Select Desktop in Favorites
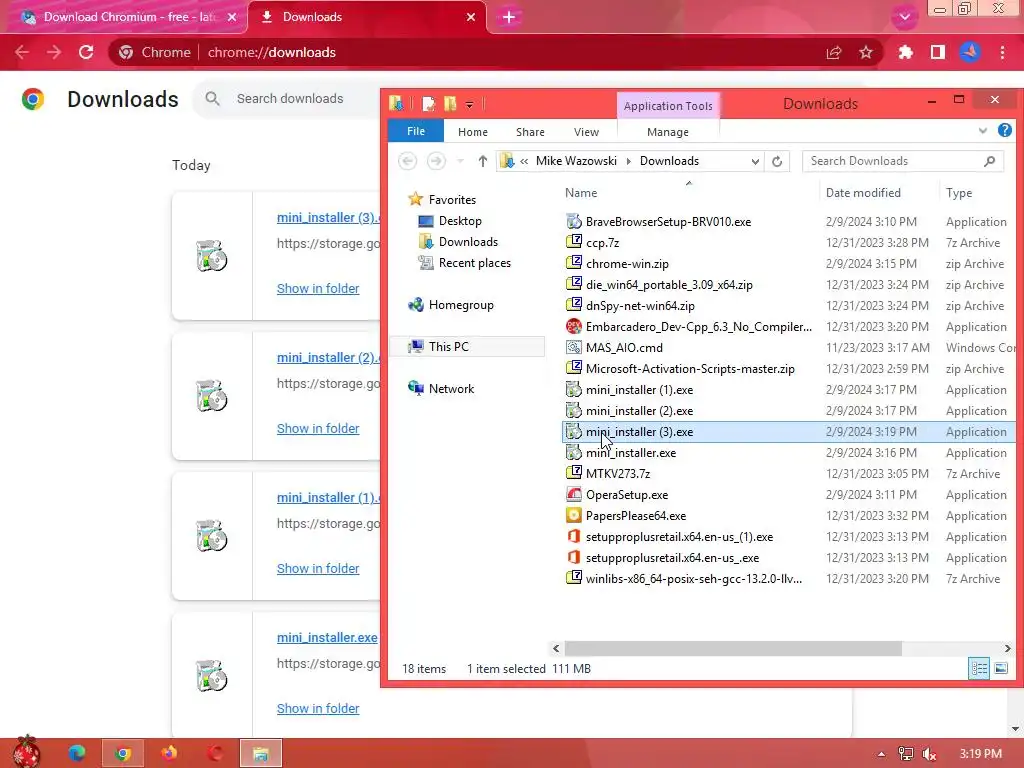This screenshot has height=768, width=1024. 460,221
